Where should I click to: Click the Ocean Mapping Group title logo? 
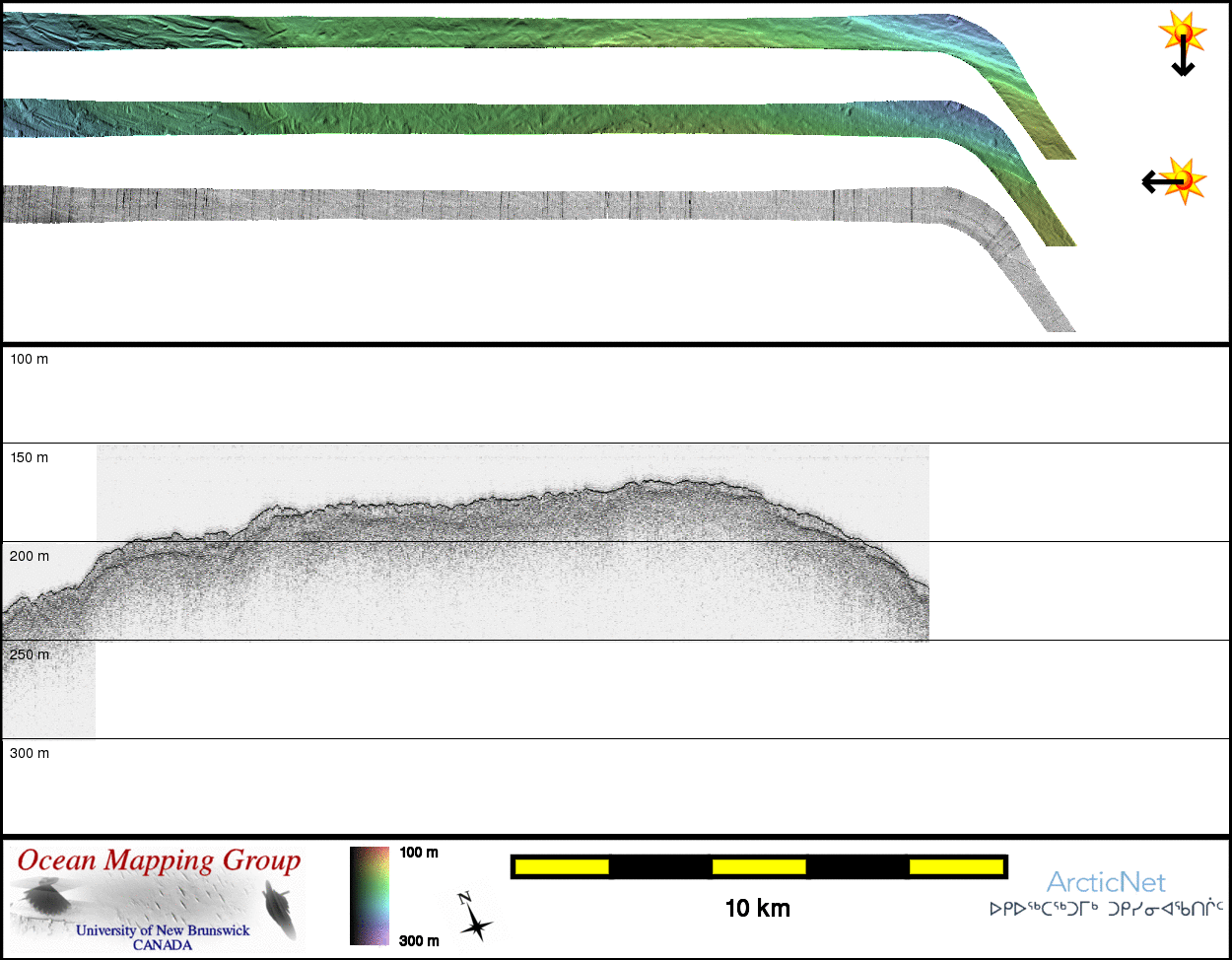click(159, 860)
